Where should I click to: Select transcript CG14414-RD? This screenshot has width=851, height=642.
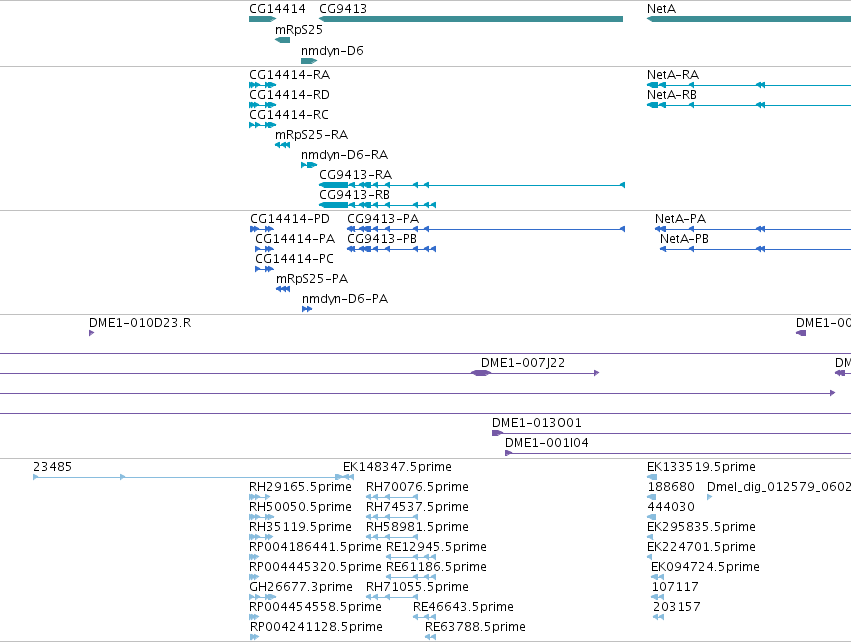click(289, 95)
